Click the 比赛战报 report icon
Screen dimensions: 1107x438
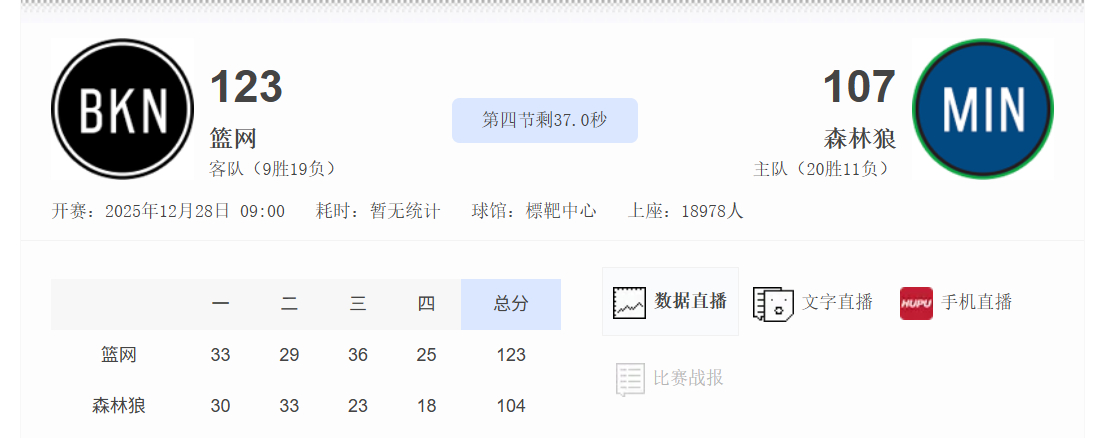click(630, 379)
